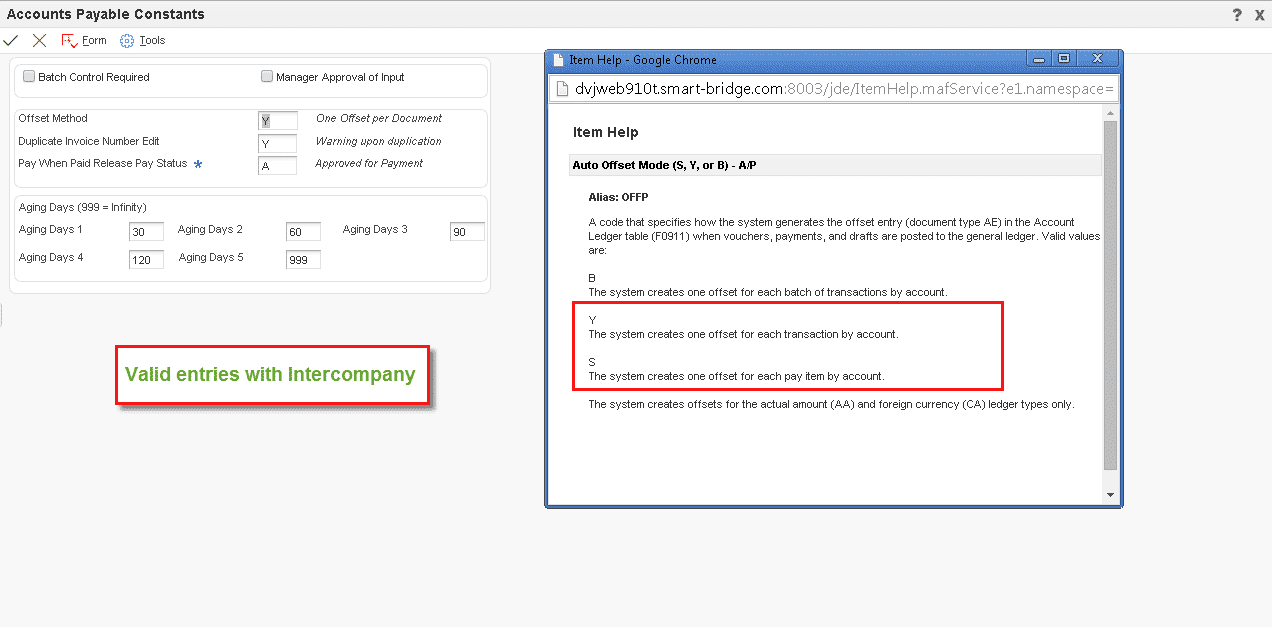Enable Batch Control Required checkbox
The width and height of the screenshot is (1272, 628).
[x=29, y=76]
